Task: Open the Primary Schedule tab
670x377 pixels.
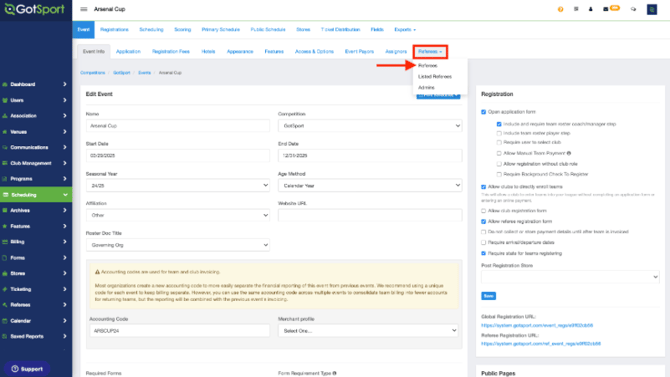Action: pyautogui.click(x=220, y=29)
